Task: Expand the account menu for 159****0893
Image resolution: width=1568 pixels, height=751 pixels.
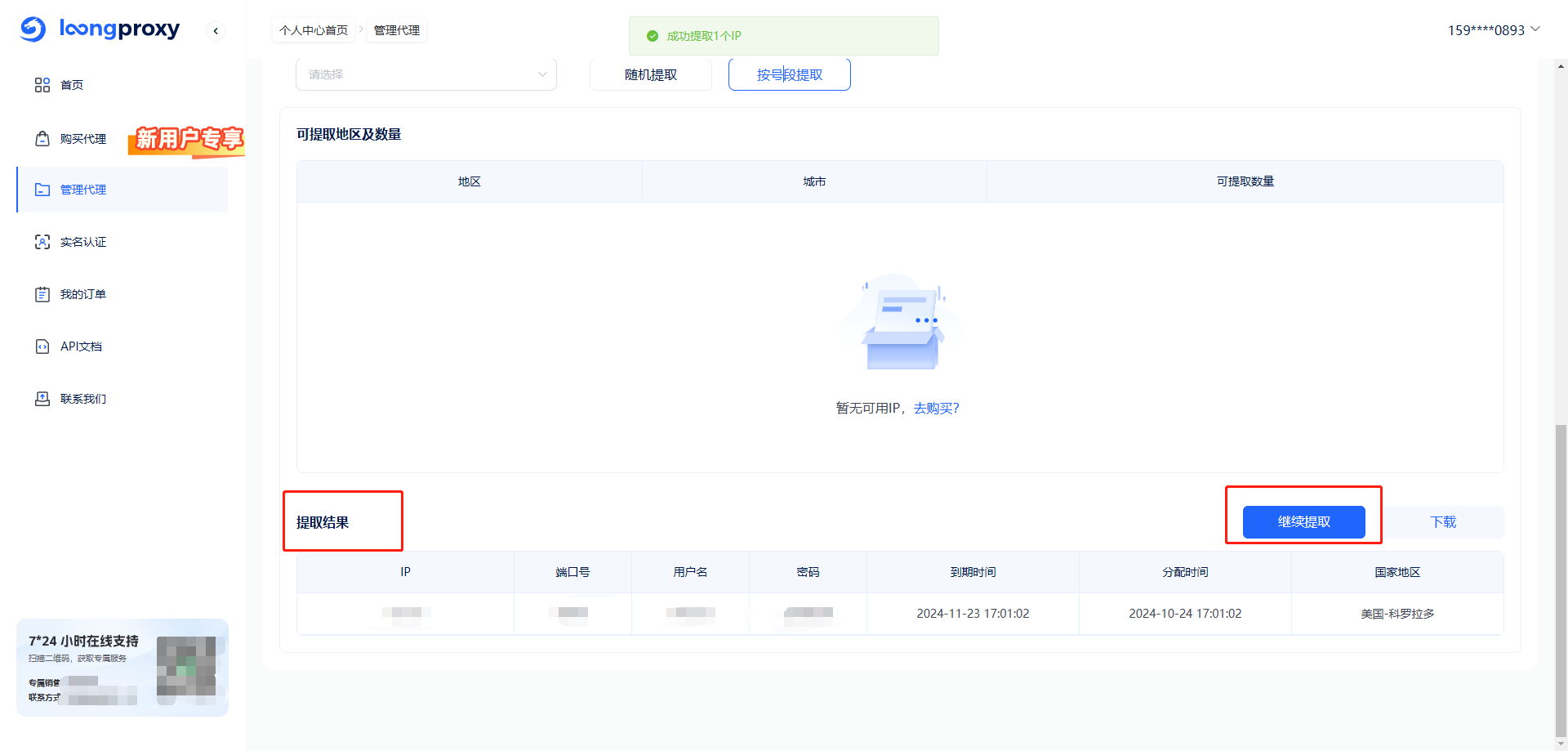Action: click(1494, 29)
